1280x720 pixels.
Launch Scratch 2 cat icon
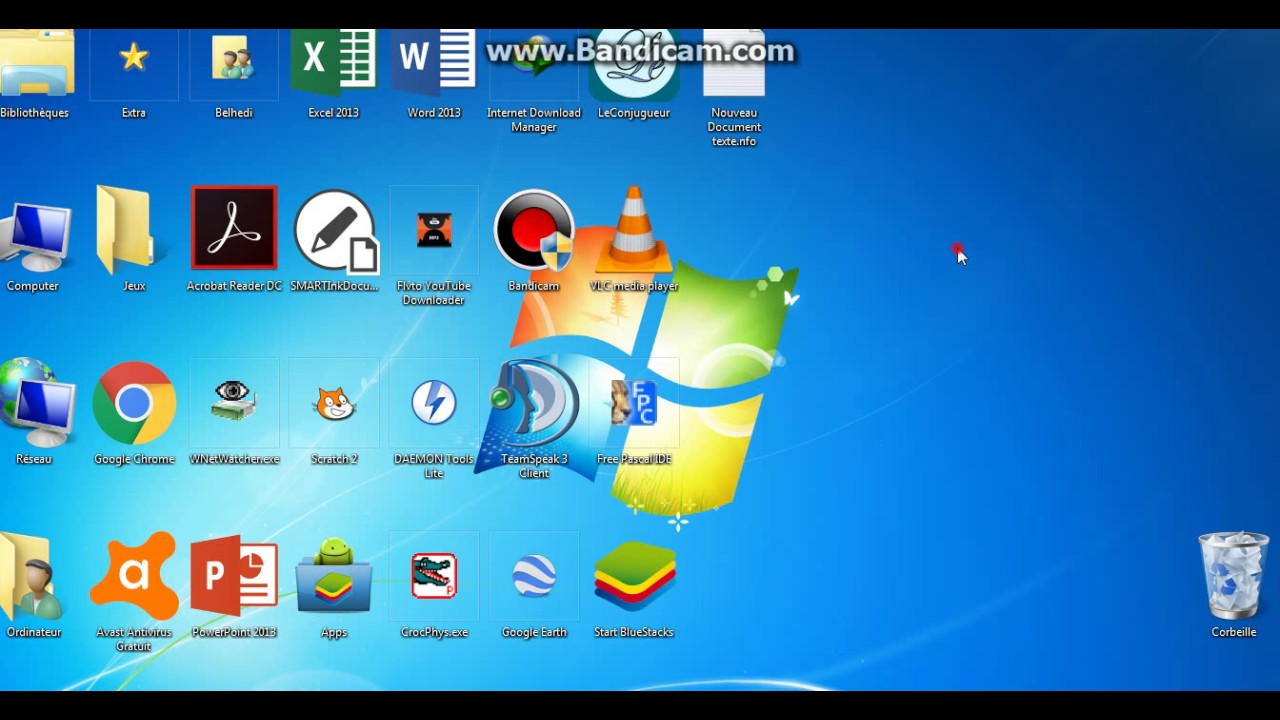click(x=334, y=404)
